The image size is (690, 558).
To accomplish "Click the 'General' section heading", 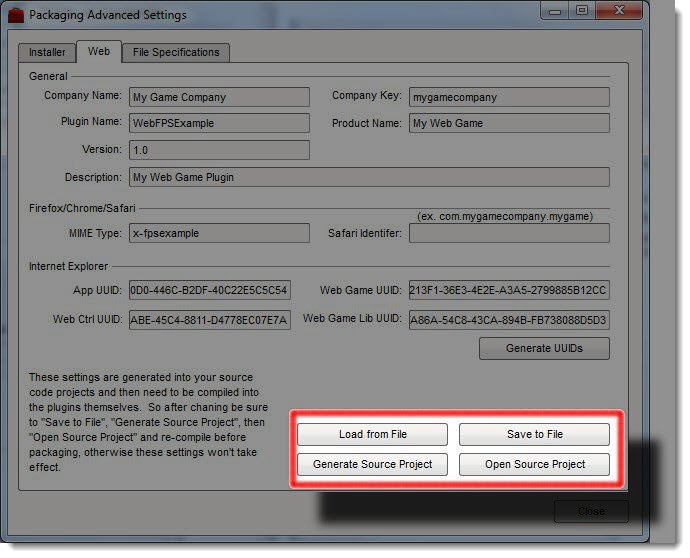I will pos(48,76).
